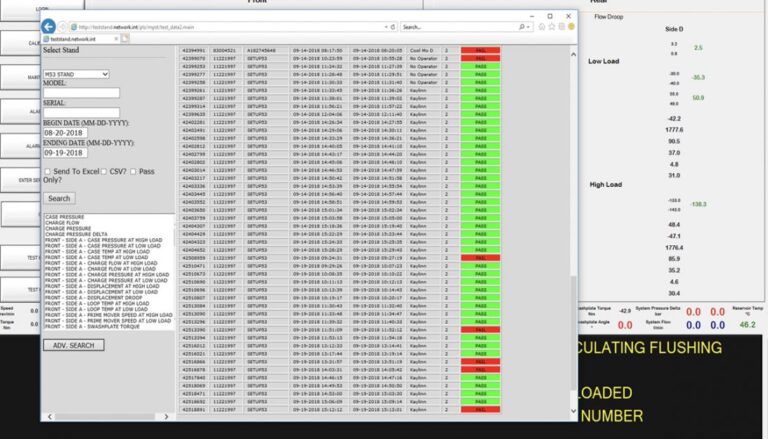Click test ID 42510471 cell
The image size is (768, 439).
(x=193, y=266)
